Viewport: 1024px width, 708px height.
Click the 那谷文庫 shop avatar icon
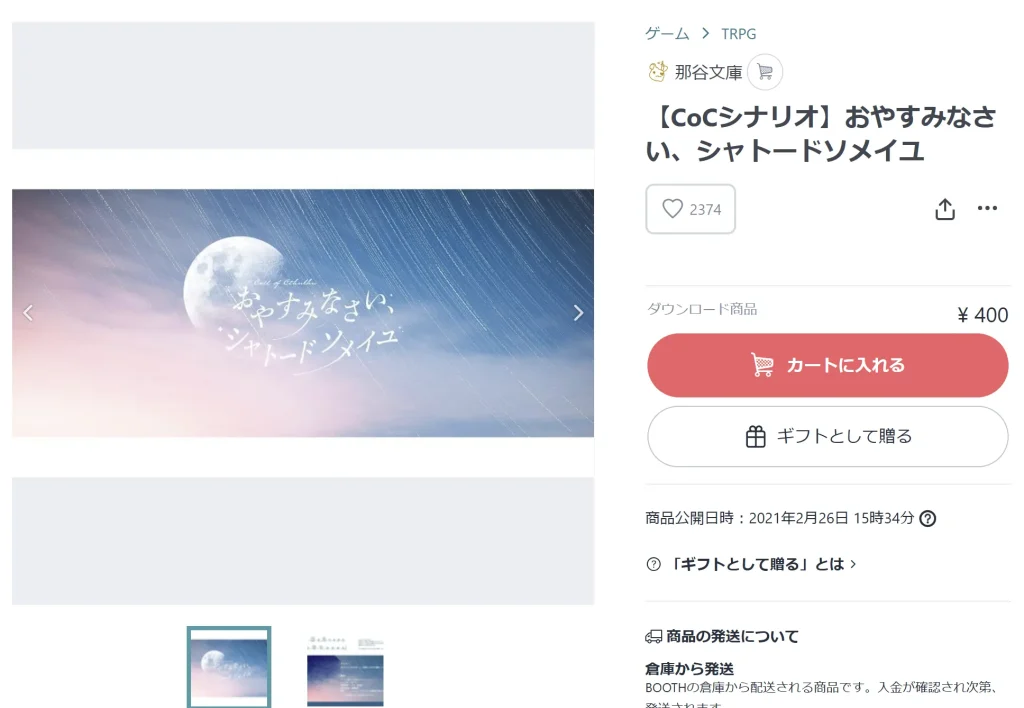(658, 71)
